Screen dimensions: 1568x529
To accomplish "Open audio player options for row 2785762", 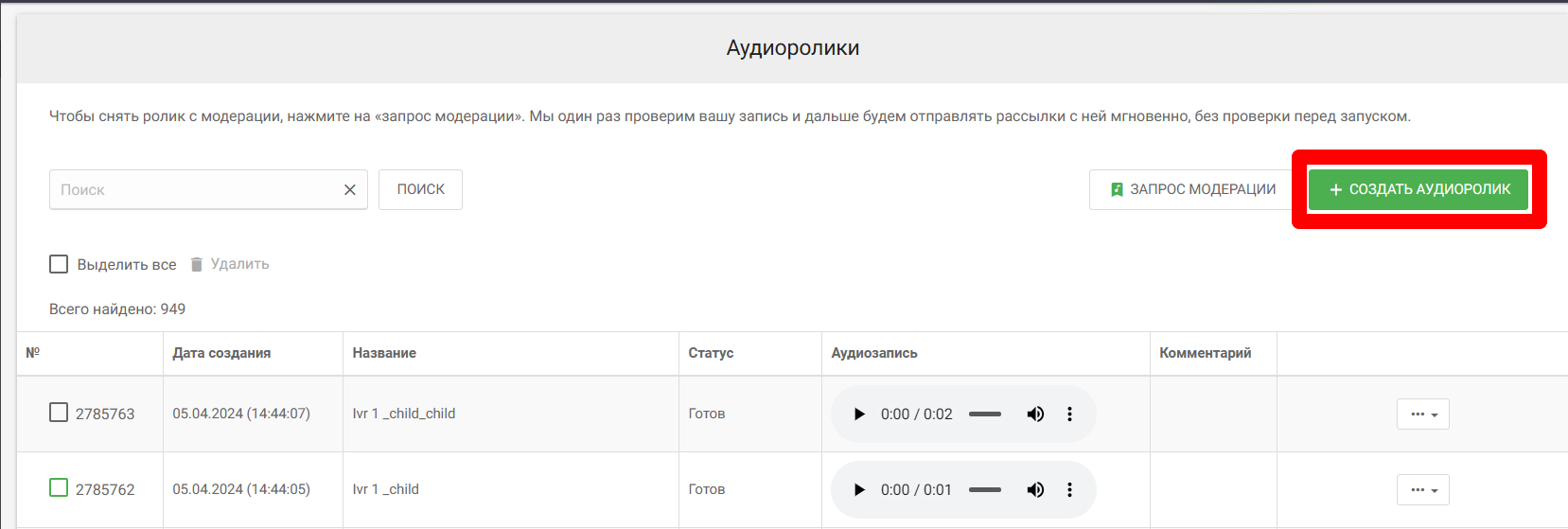I will [1069, 490].
